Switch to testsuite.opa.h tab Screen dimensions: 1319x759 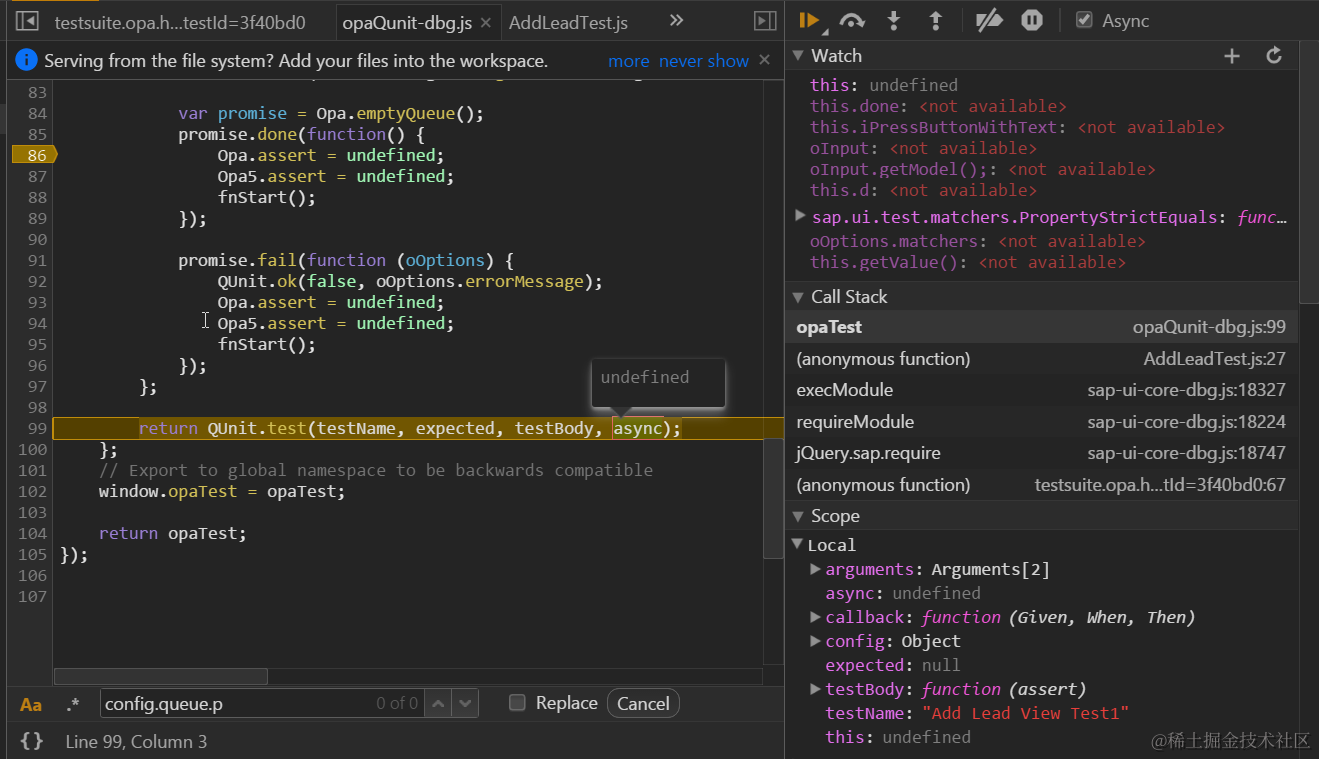coord(180,22)
